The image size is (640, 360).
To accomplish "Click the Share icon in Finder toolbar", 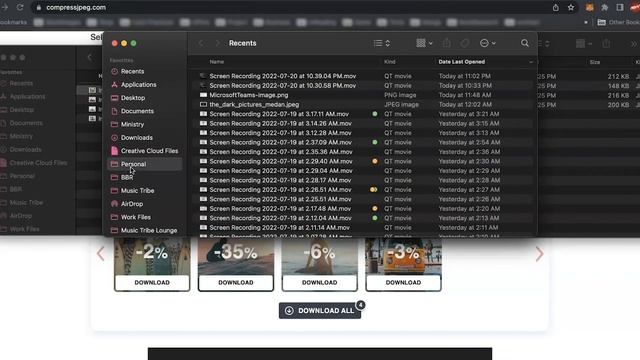I will 447,43.
